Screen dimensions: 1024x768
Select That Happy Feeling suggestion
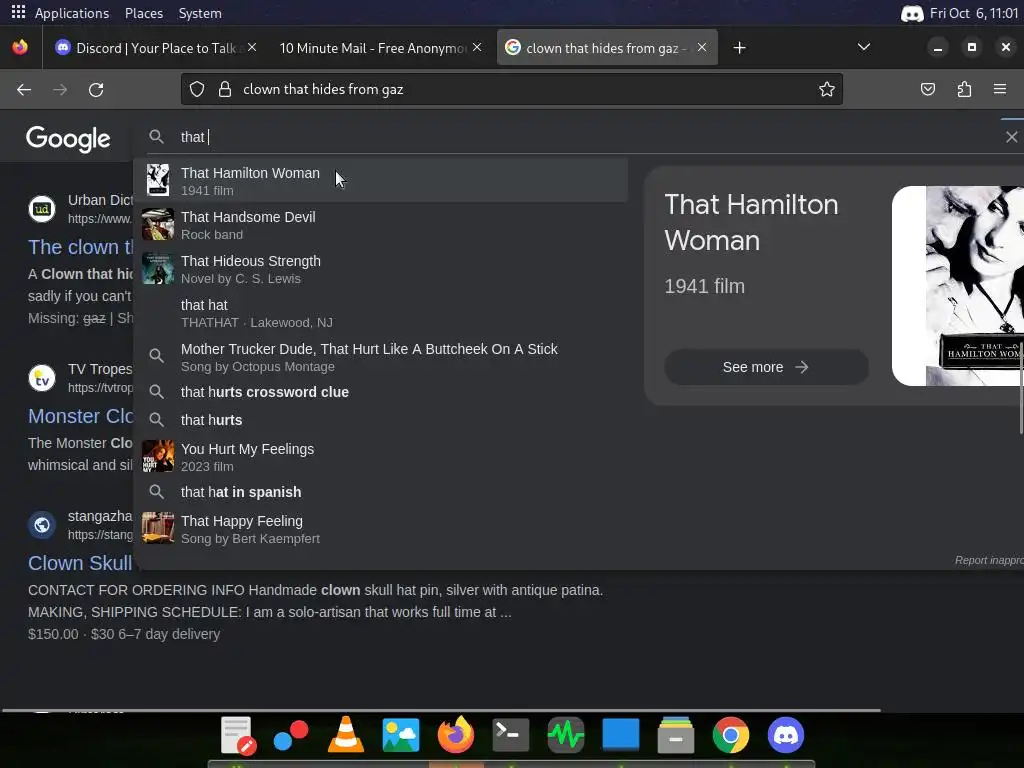(x=381, y=528)
